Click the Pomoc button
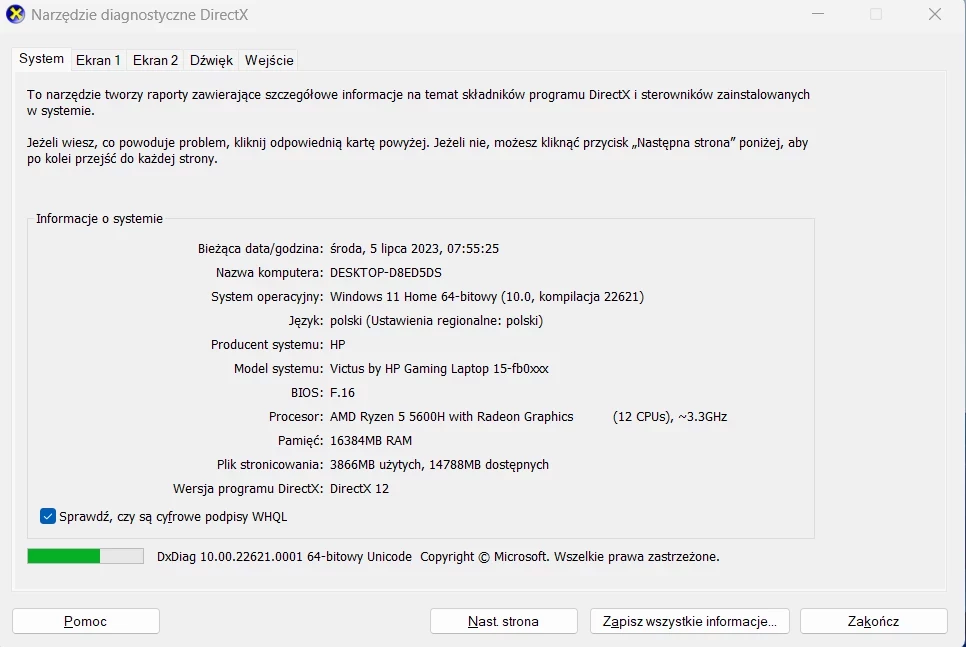Image resolution: width=966 pixels, height=647 pixels. [x=86, y=621]
